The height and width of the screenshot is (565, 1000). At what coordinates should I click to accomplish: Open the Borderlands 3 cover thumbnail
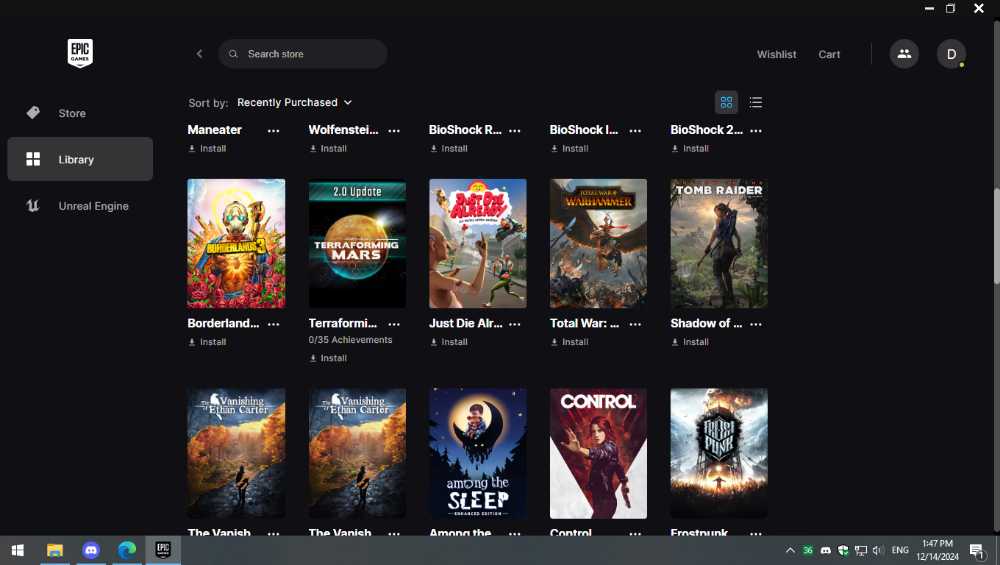(236, 244)
